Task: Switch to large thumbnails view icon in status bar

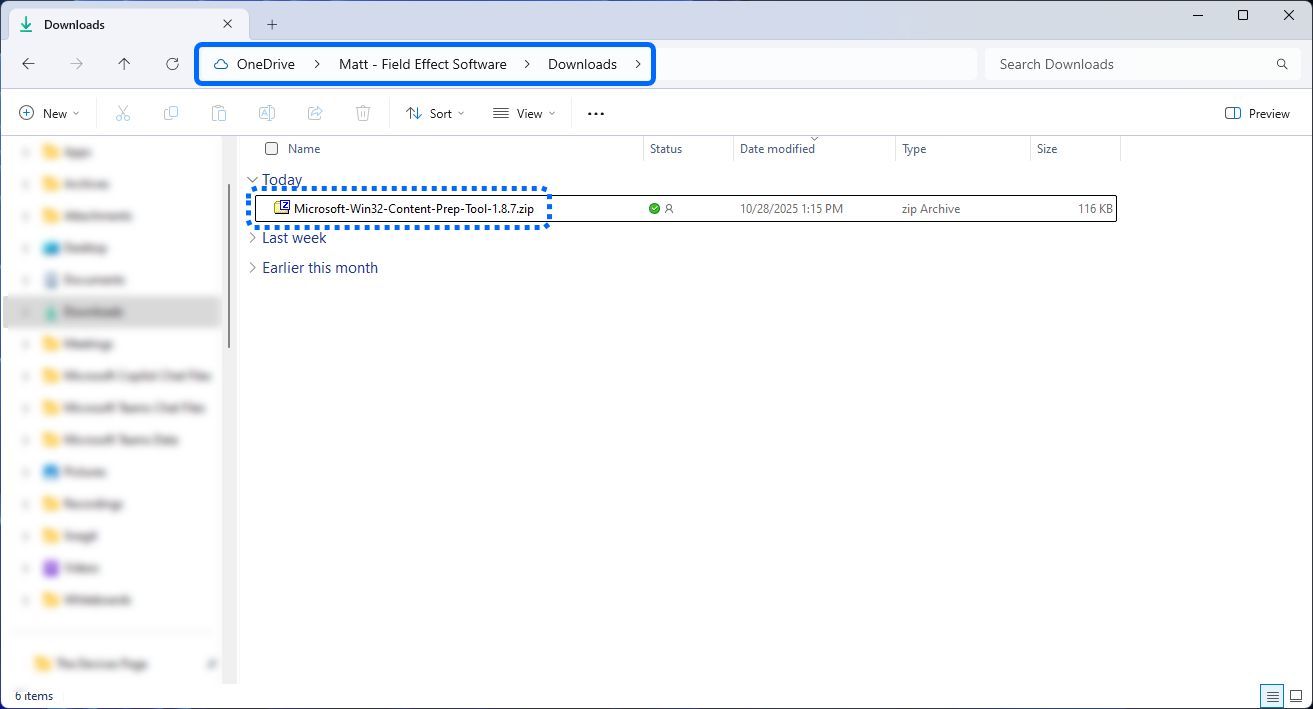Action: pyautogui.click(x=1296, y=696)
